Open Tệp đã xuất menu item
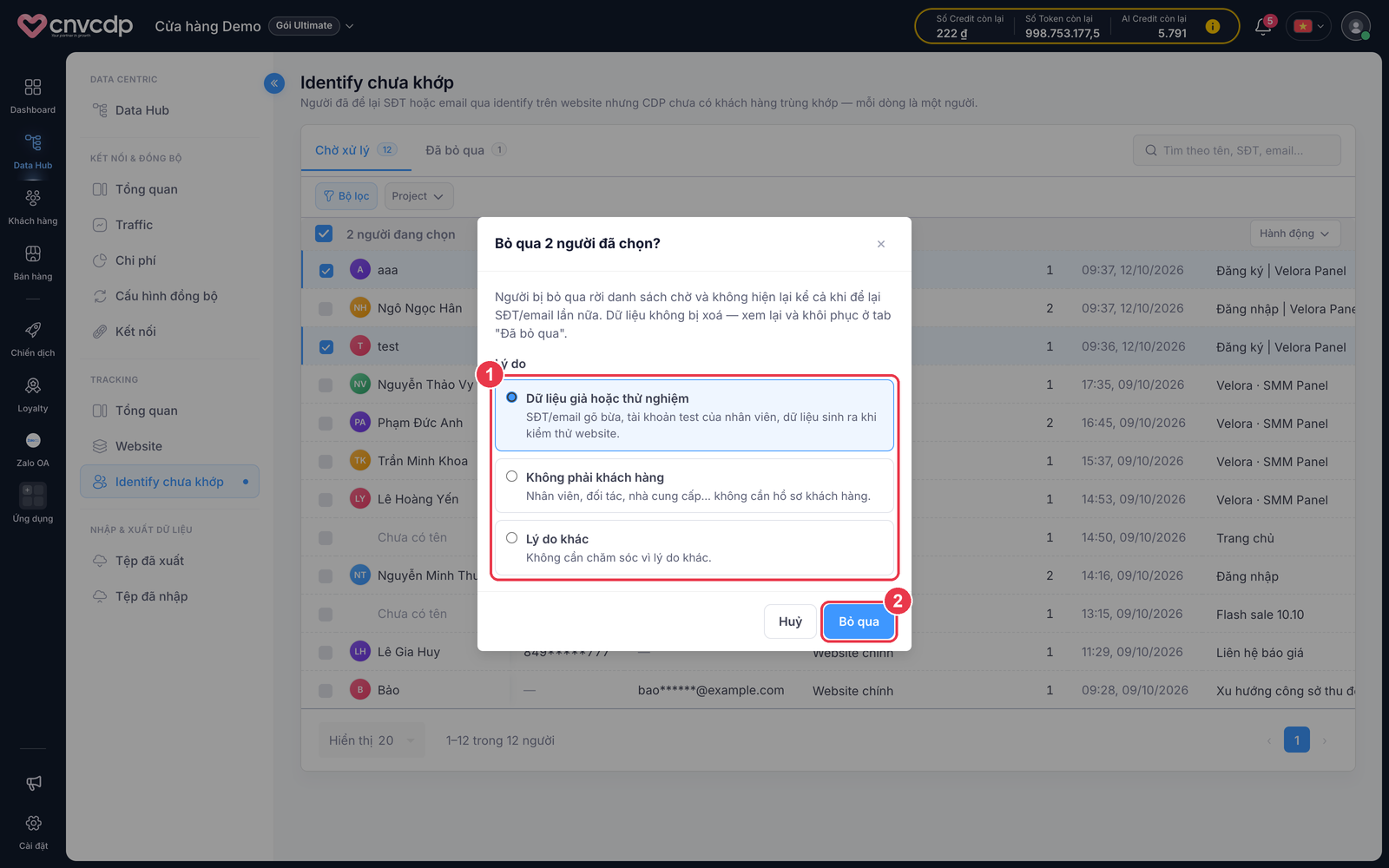The height and width of the screenshot is (868, 1389). pyautogui.click(x=150, y=561)
